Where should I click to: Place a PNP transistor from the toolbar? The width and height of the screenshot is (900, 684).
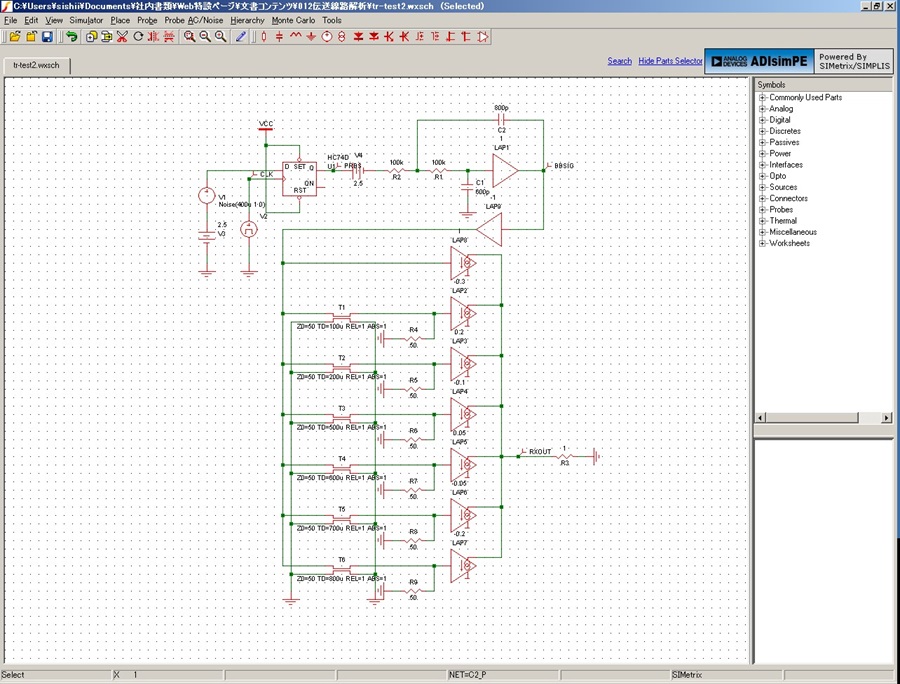pos(405,37)
